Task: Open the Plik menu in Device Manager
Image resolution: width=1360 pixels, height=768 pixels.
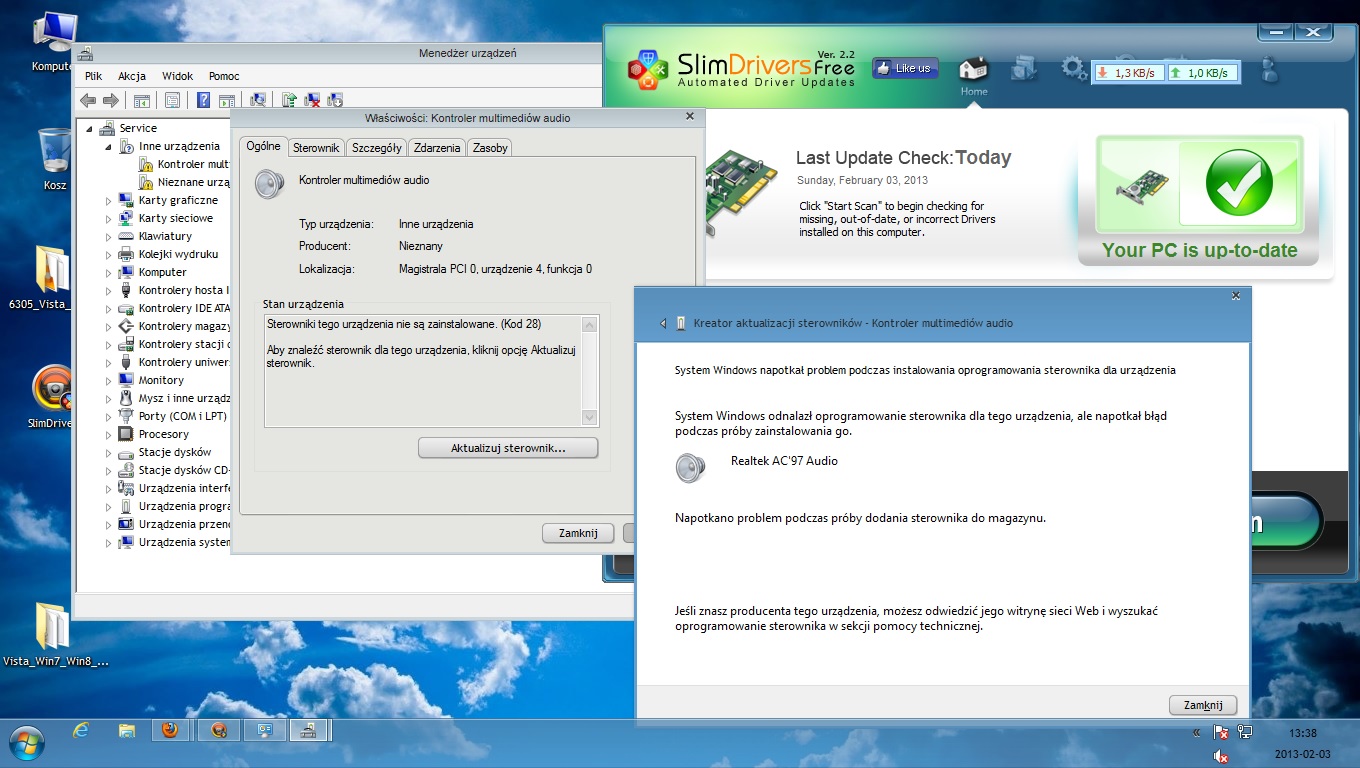Action: pos(94,76)
